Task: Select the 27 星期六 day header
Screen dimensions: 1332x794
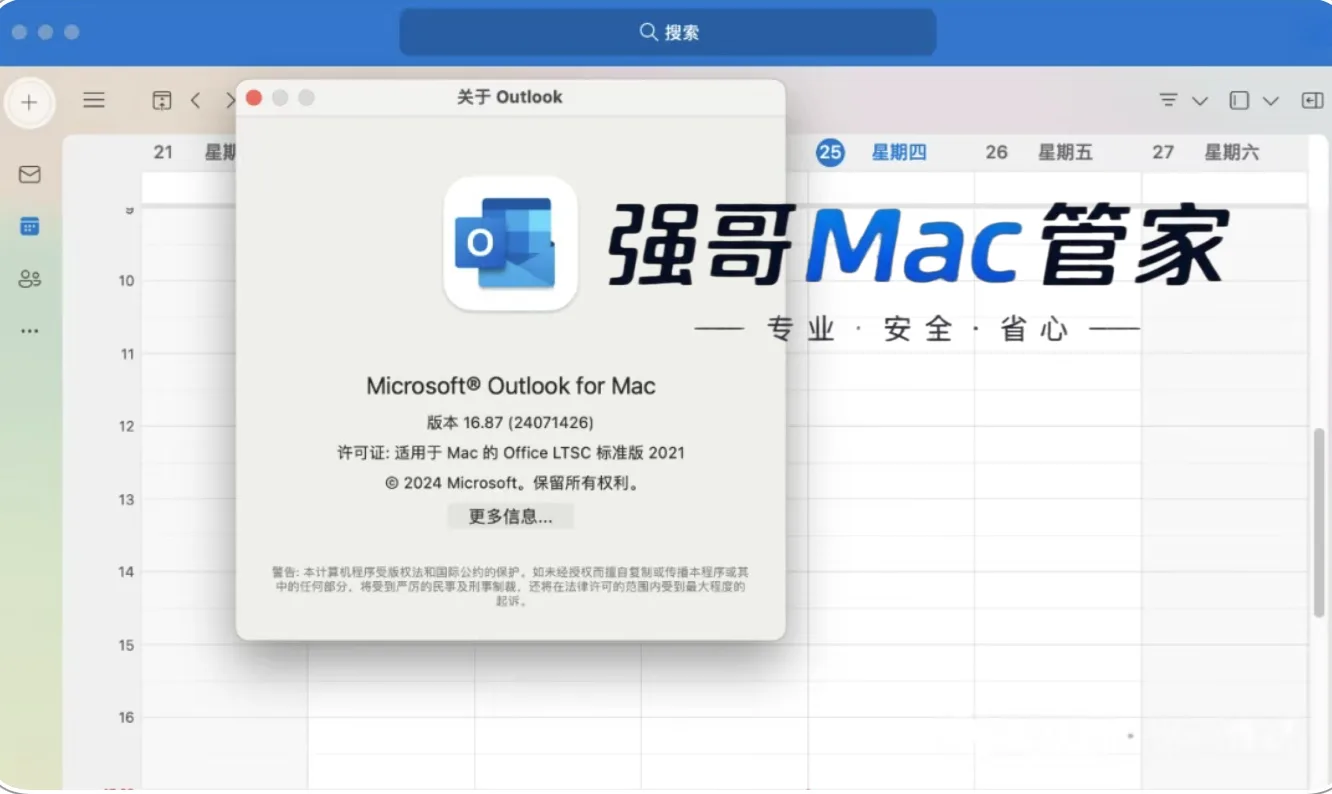Action: [x=1205, y=152]
